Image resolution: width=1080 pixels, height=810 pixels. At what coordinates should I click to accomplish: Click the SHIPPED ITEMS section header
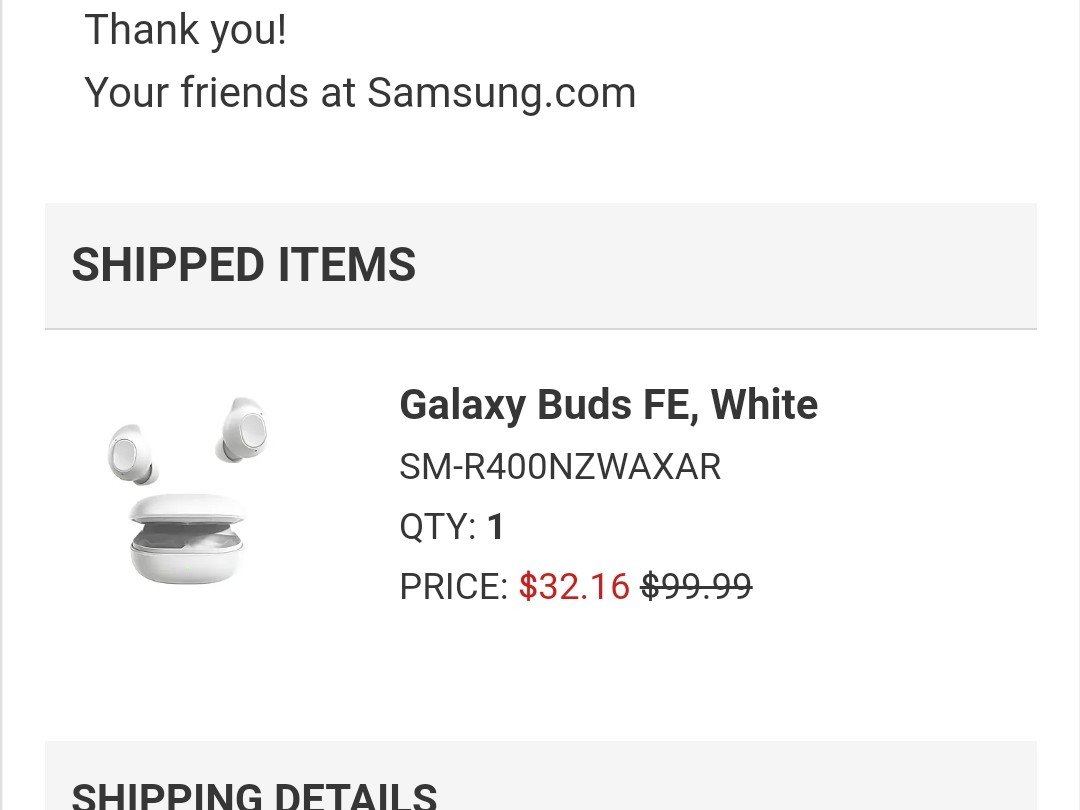click(243, 265)
